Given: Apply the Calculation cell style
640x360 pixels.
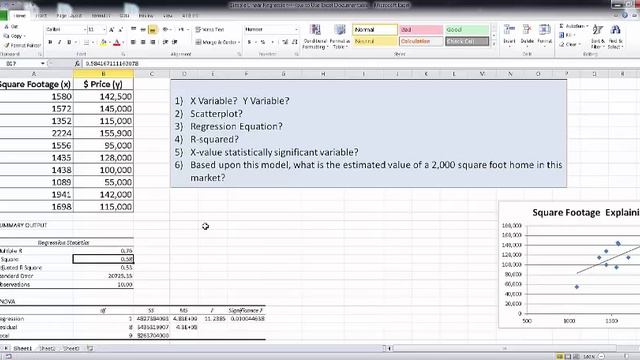Looking at the screenshot, I should (421, 41).
